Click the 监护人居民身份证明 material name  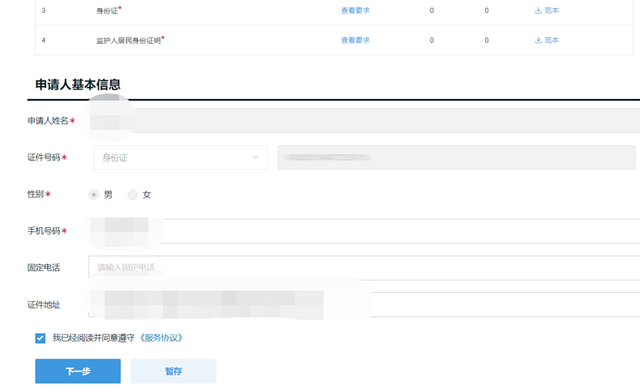click(x=129, y=40)
